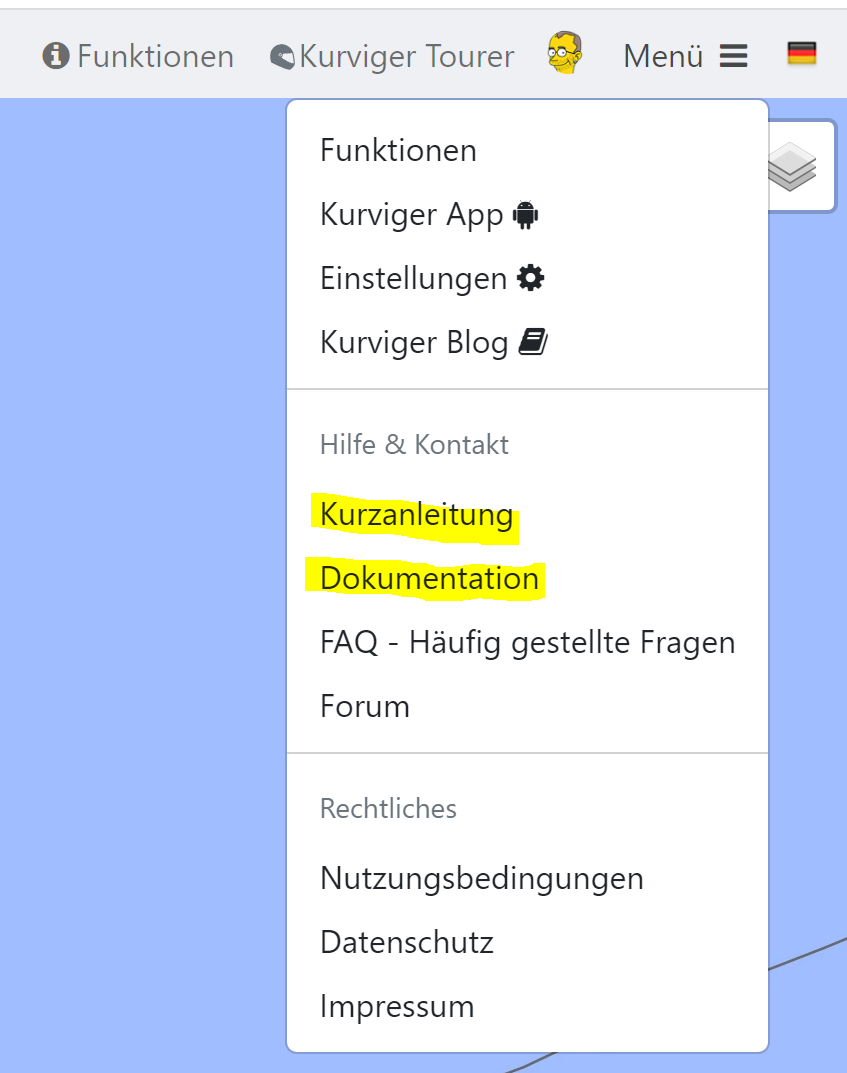Click Funktionen text in the top navbar
Viewport: 847px width, 1073px height.
pos(155,57)
